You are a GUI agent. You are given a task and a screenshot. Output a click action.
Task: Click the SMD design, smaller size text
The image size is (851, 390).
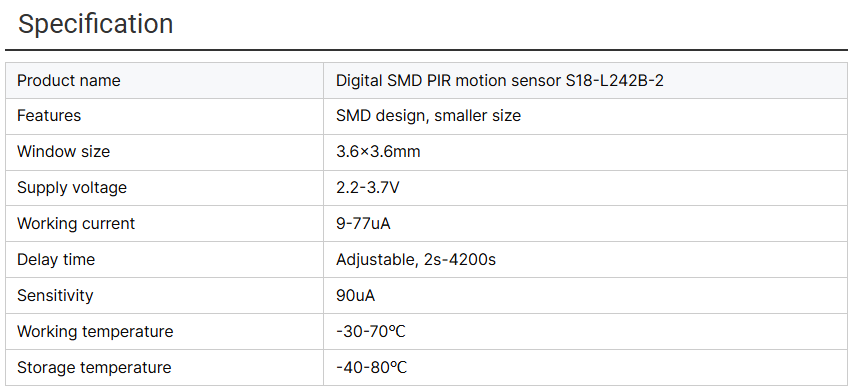point(428,116)
